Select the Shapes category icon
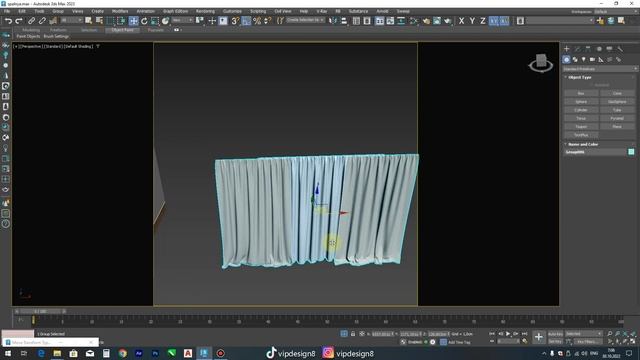Viewport: 640px width, 360px height. (x=575, y=60)
